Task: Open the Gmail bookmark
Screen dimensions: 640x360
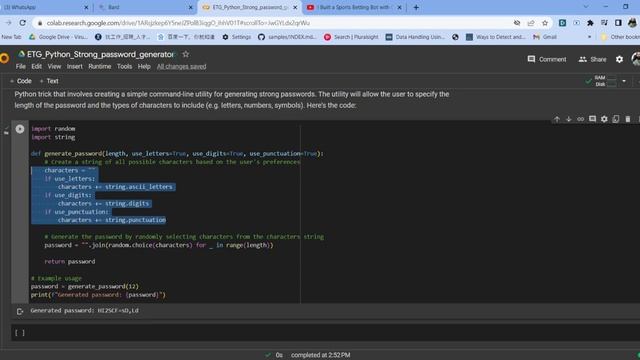Action: [x=545, y=37]
